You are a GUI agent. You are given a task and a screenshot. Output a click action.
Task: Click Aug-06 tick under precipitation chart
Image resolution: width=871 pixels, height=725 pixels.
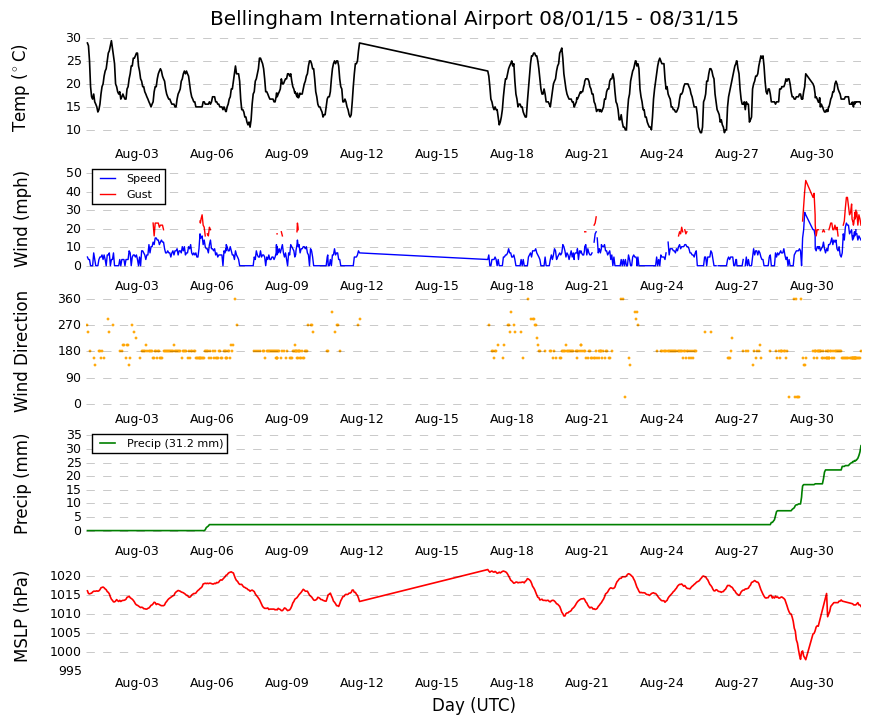(x=212, y=551)
